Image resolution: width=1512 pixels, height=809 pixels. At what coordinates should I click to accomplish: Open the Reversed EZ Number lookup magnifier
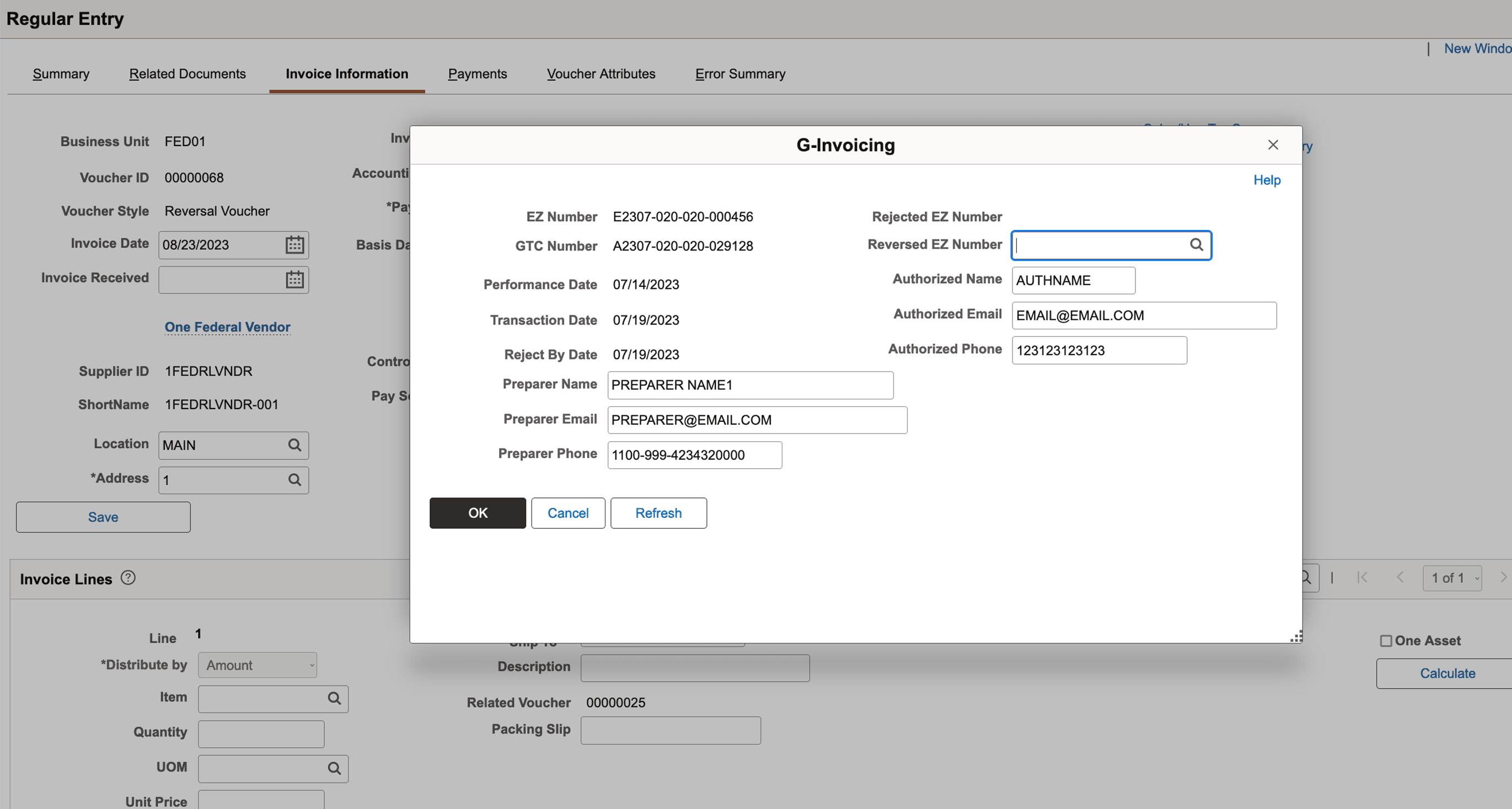(x=1197, y=245)
